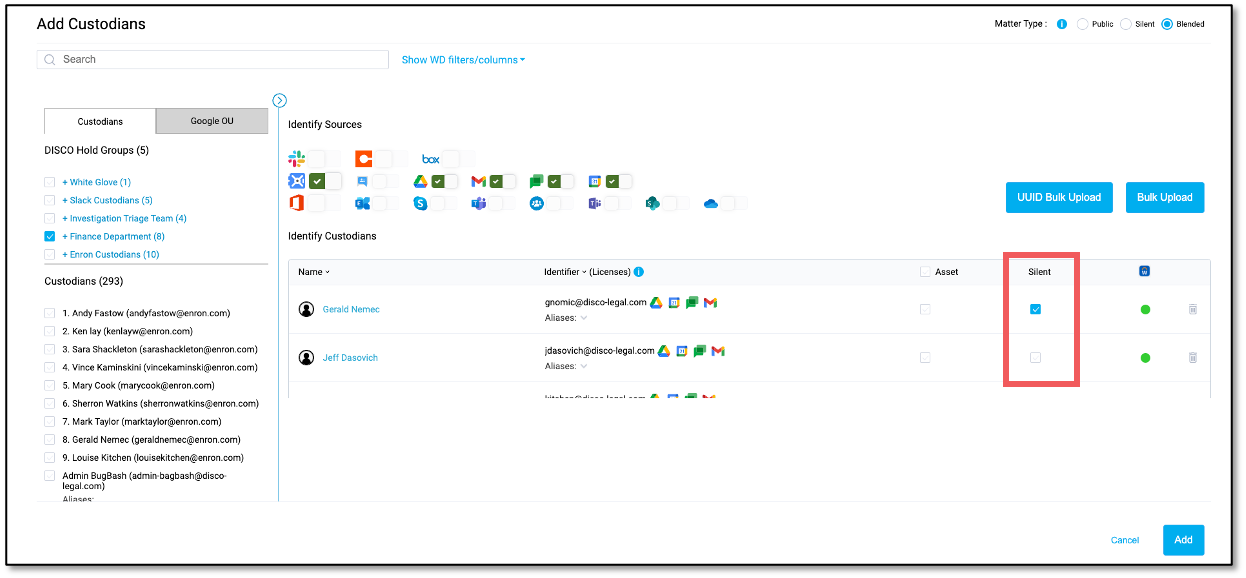Uncheck the Finance Department hold group
This screenshot has height=578, width=1246.
click(x=50, y=236)
